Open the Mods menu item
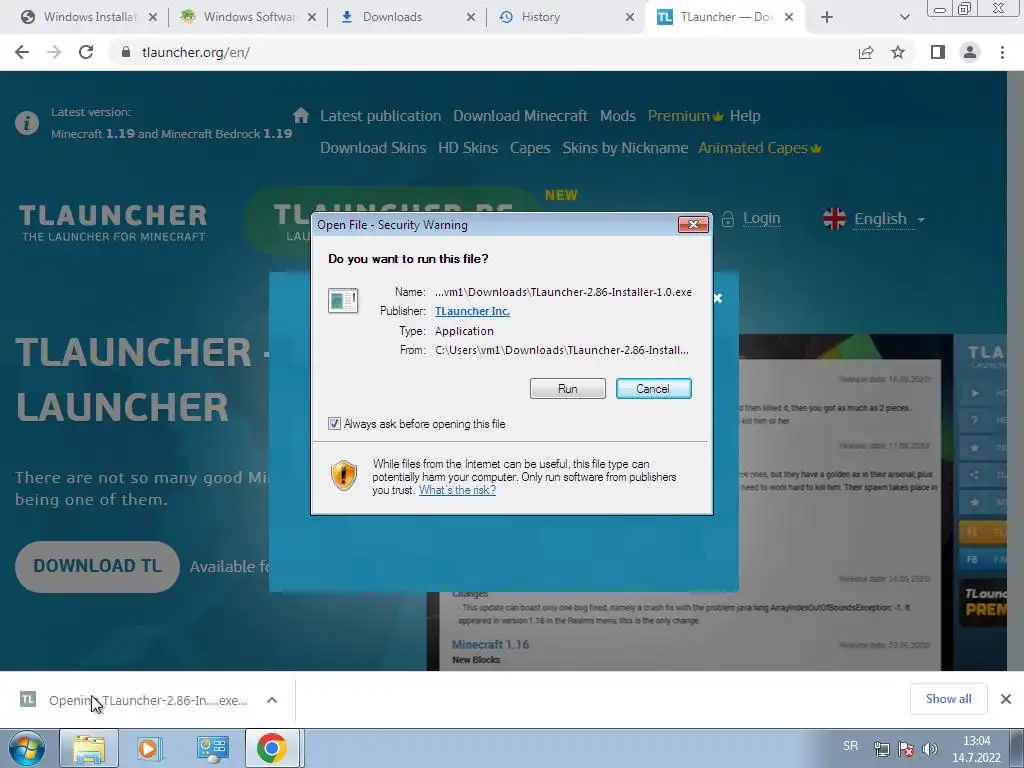The width and height of the screenshot is (1024, 768). point(618,116)
